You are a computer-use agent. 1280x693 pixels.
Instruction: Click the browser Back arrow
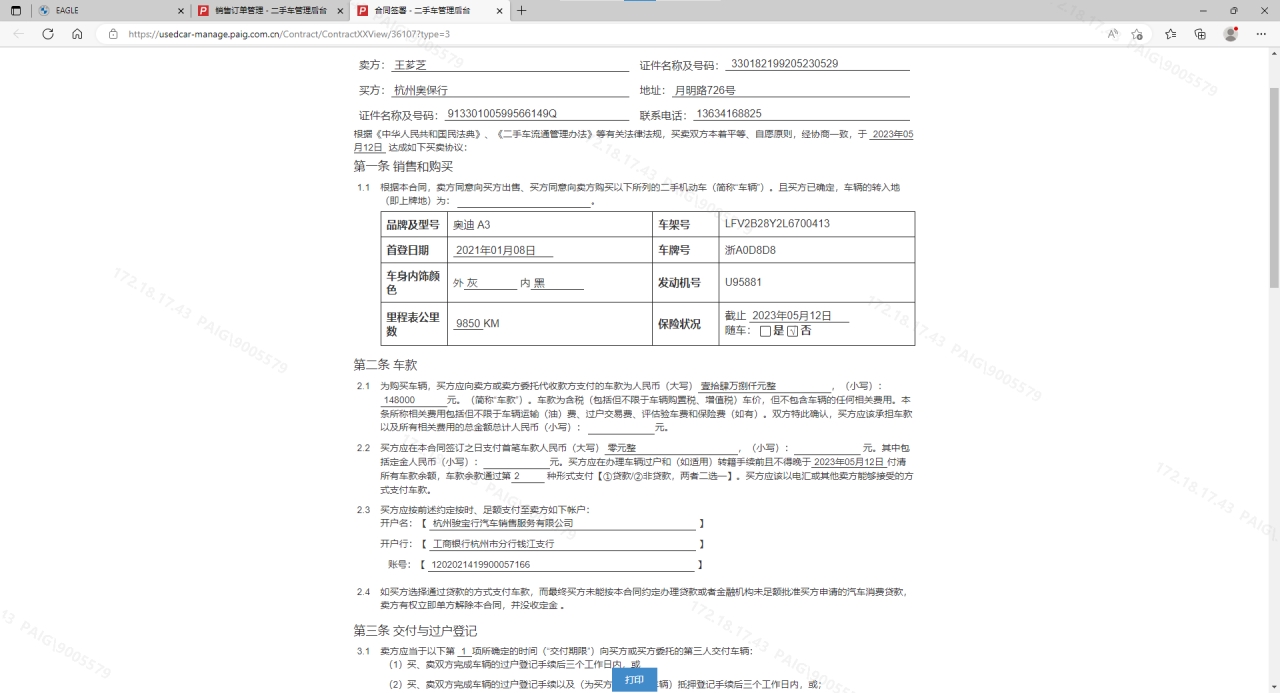click(x=18, y=34)
